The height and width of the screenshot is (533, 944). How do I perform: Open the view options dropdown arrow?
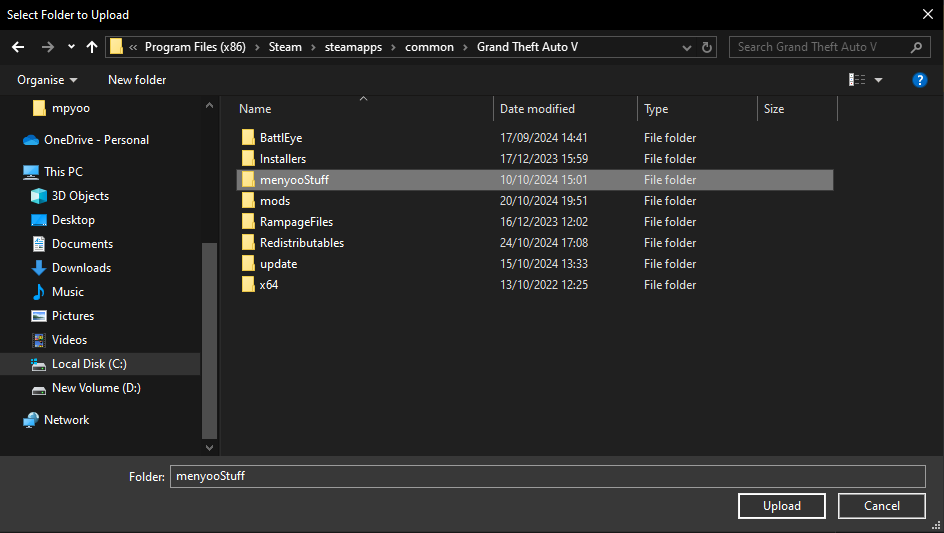tap(878, 80)
